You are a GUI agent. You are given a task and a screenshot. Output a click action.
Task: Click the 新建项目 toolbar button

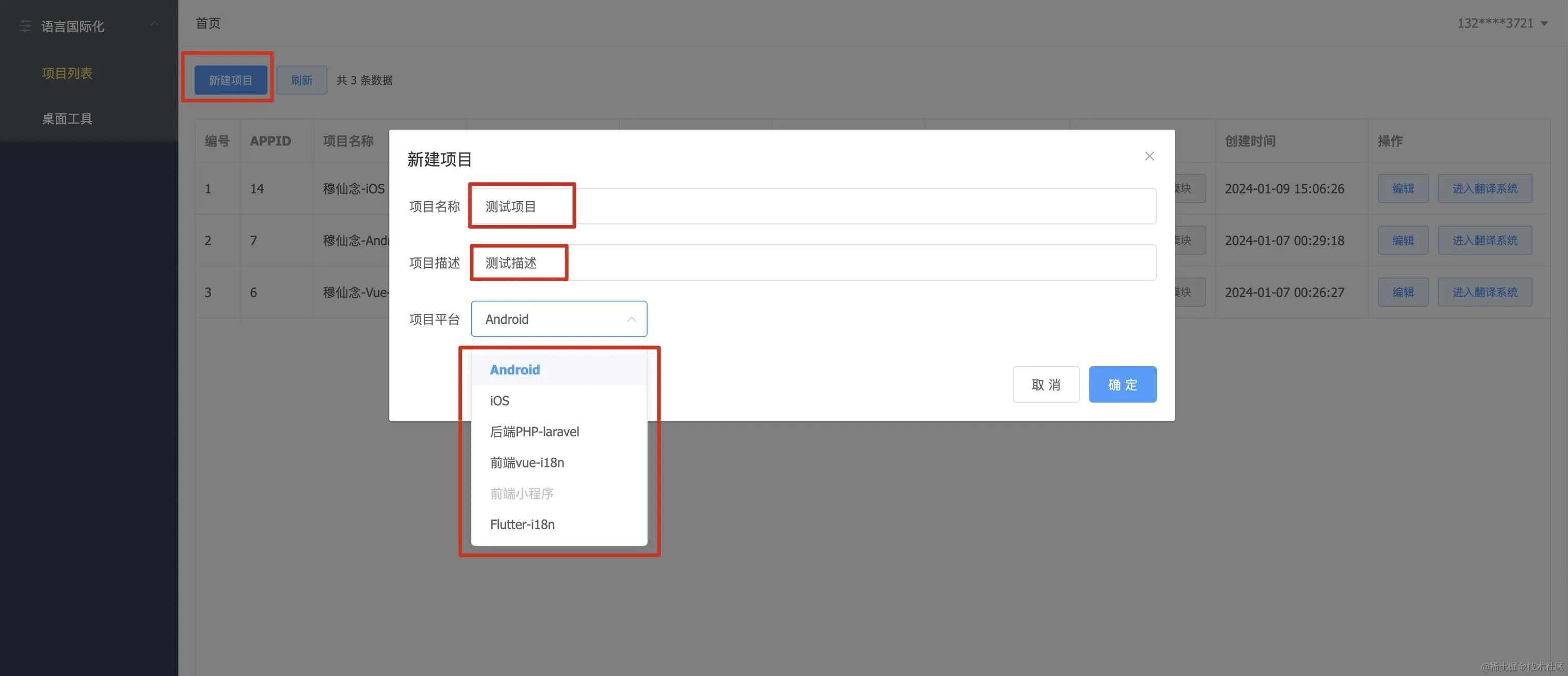pos(230,80)
